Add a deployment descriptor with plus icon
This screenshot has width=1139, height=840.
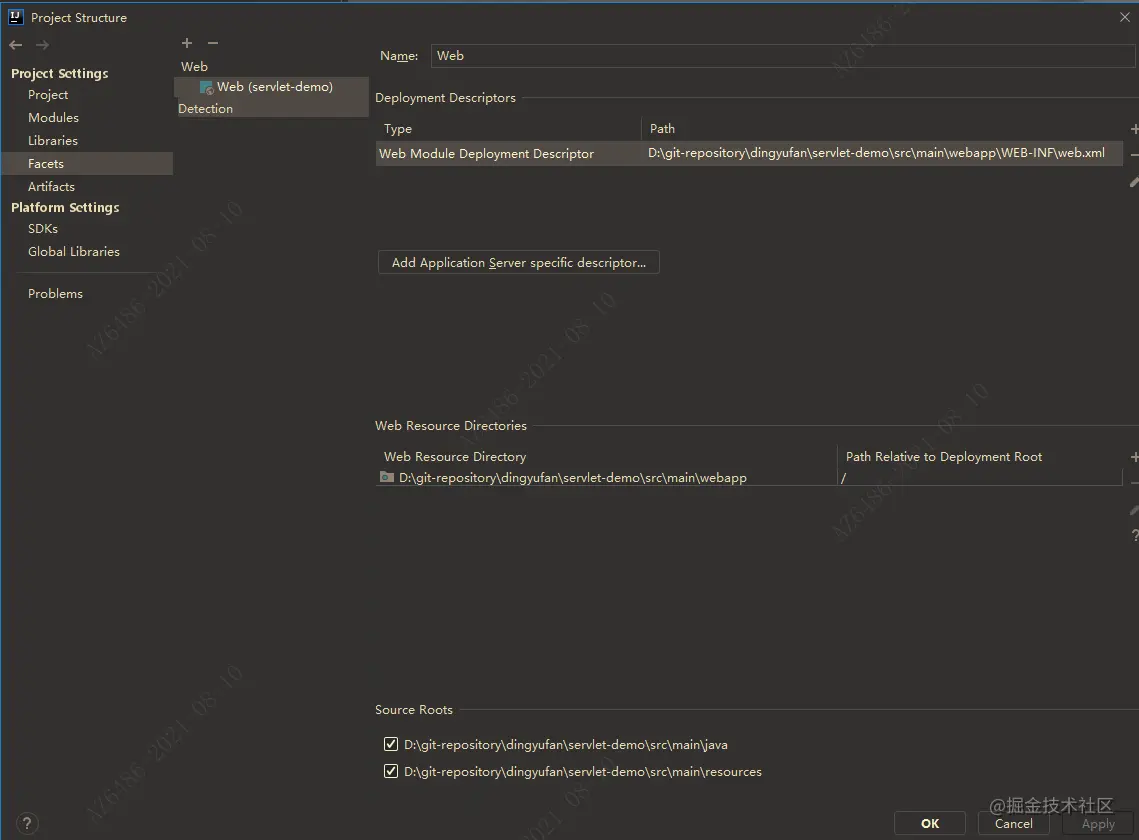tap(1134, 129)
